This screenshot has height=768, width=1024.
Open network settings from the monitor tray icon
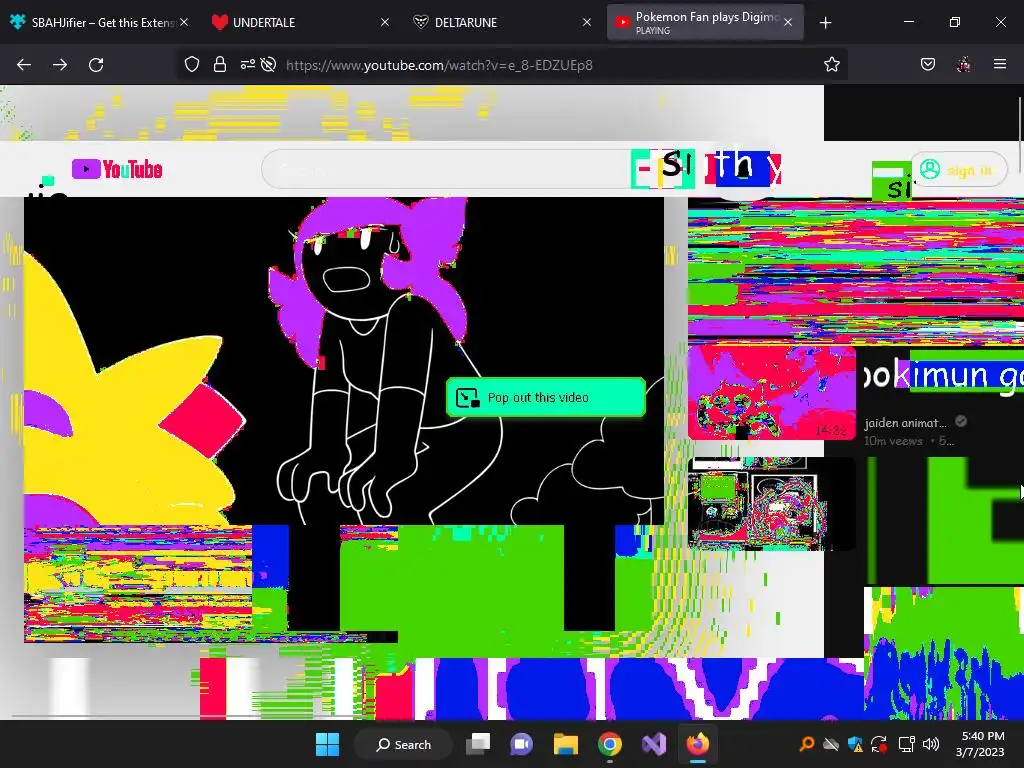pos(906,744)
